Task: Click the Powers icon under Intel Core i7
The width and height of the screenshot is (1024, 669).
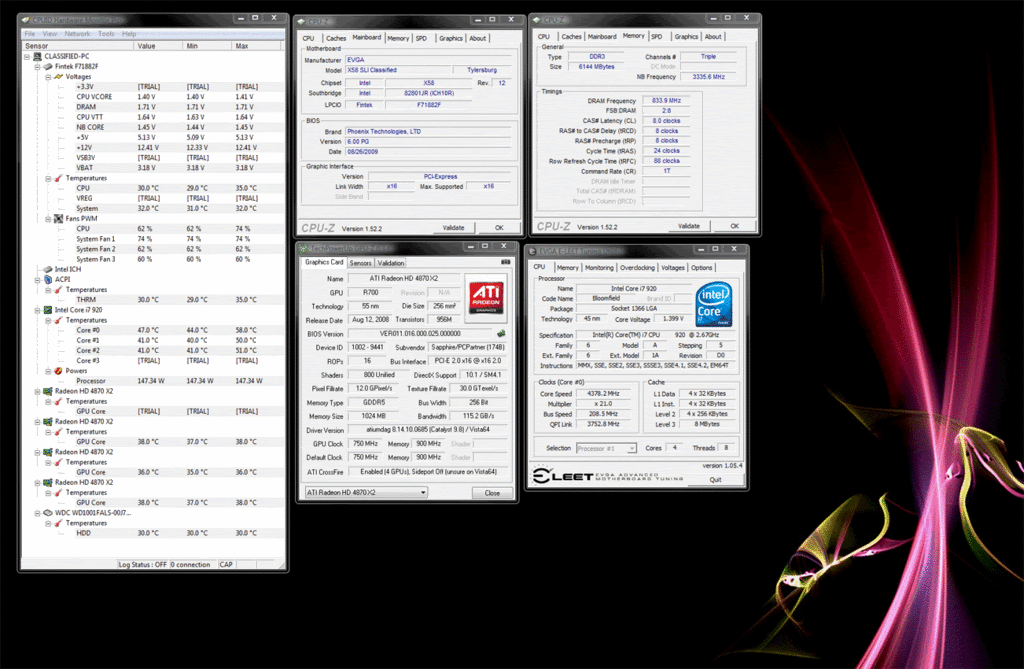Action: [x=59, y=370]
